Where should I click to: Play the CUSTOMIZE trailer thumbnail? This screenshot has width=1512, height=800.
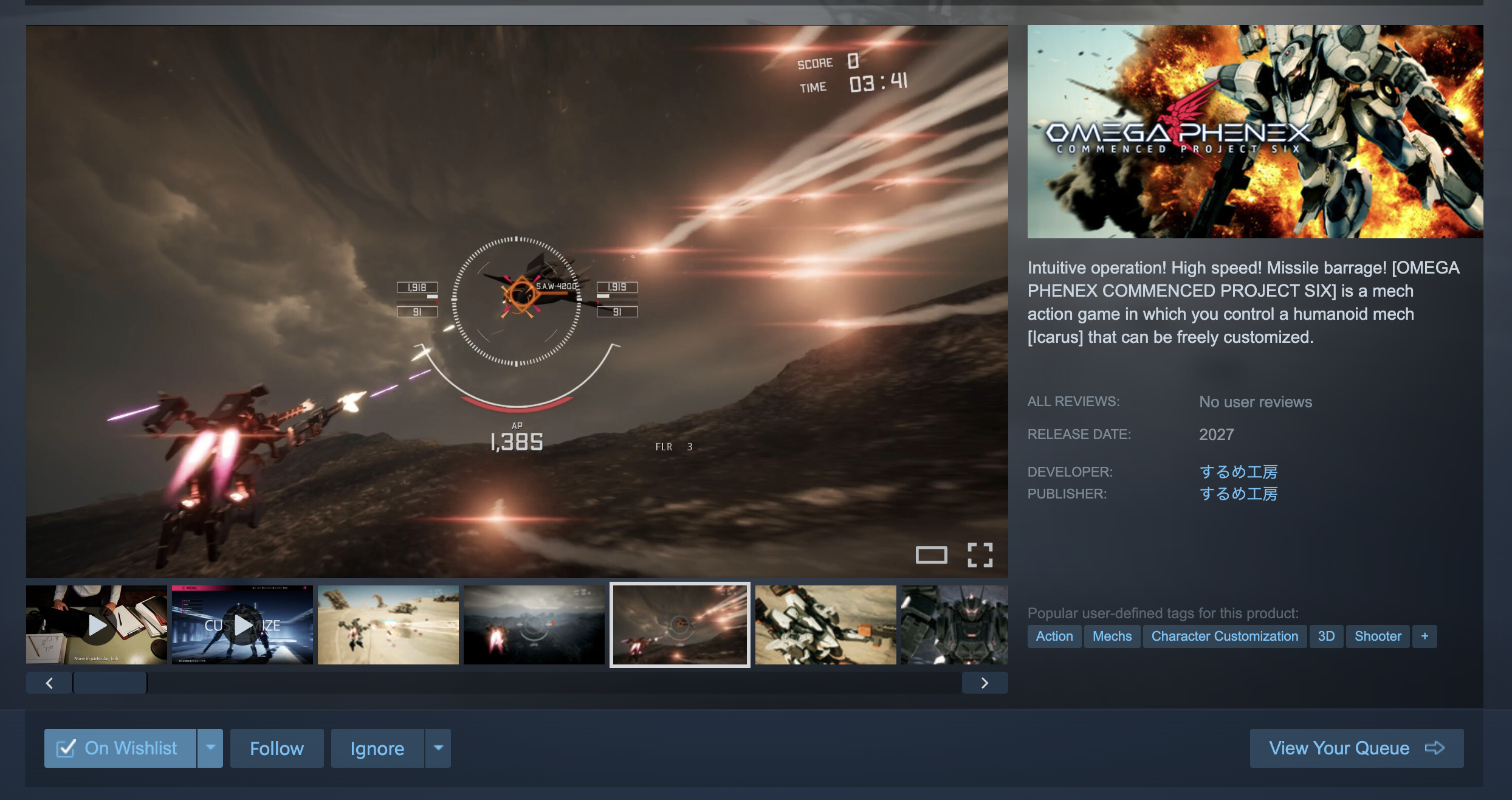242,625
